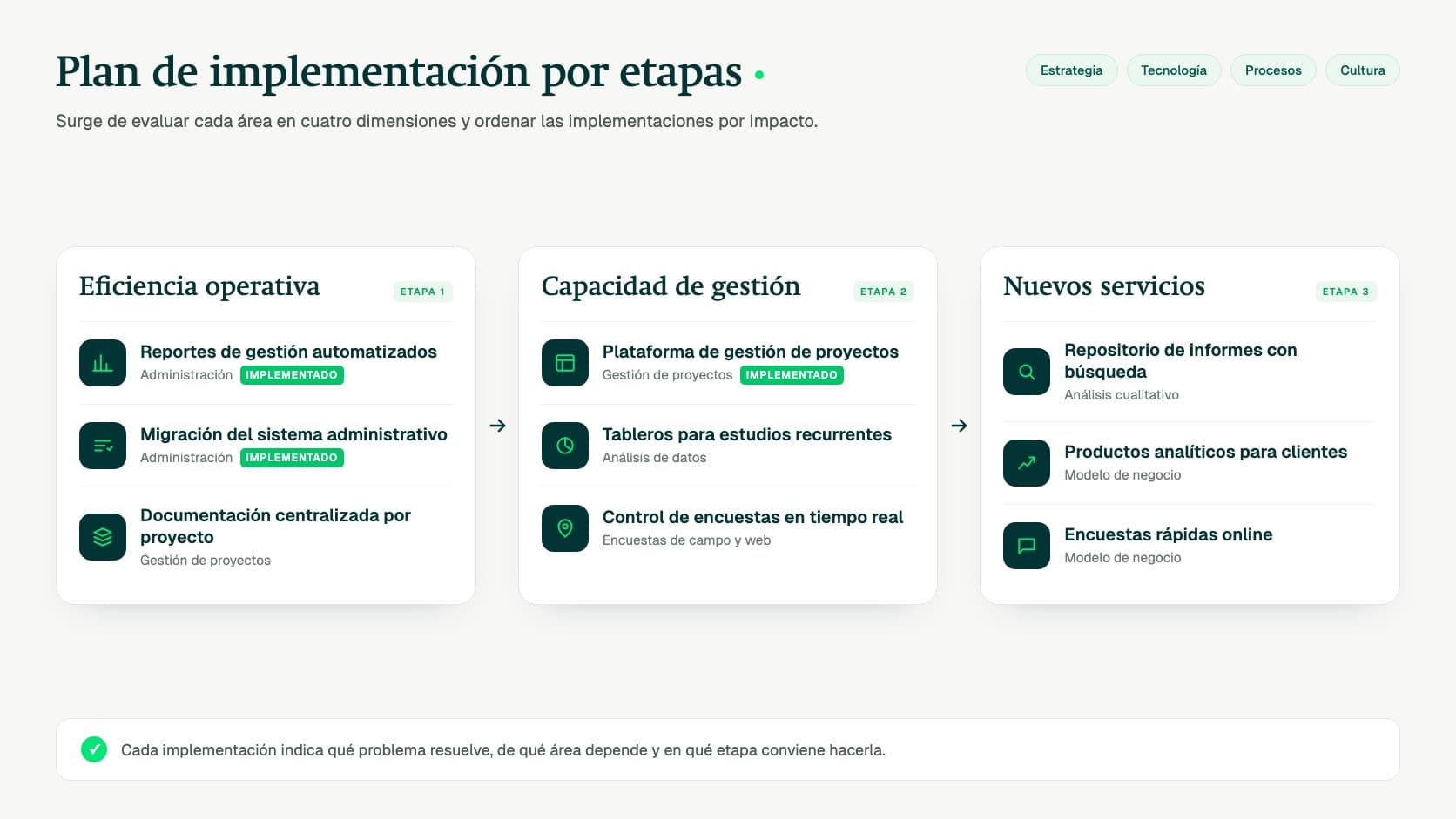Click the checklist icon beside Migración del sistema administrativo

click(x=103, y=446)
